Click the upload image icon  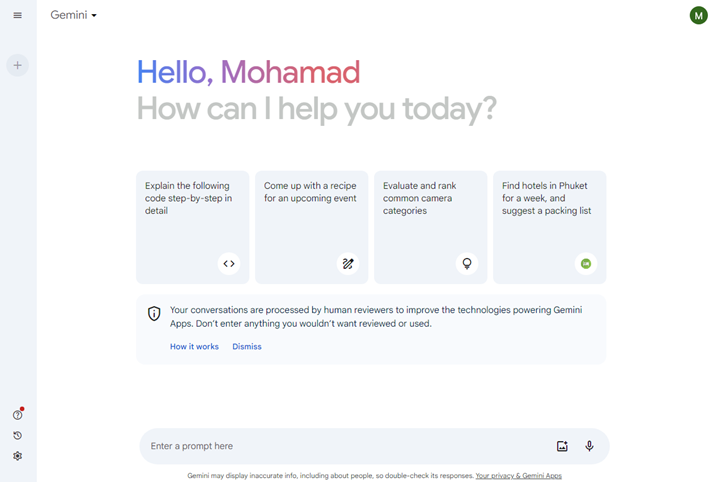pos(562,446)
